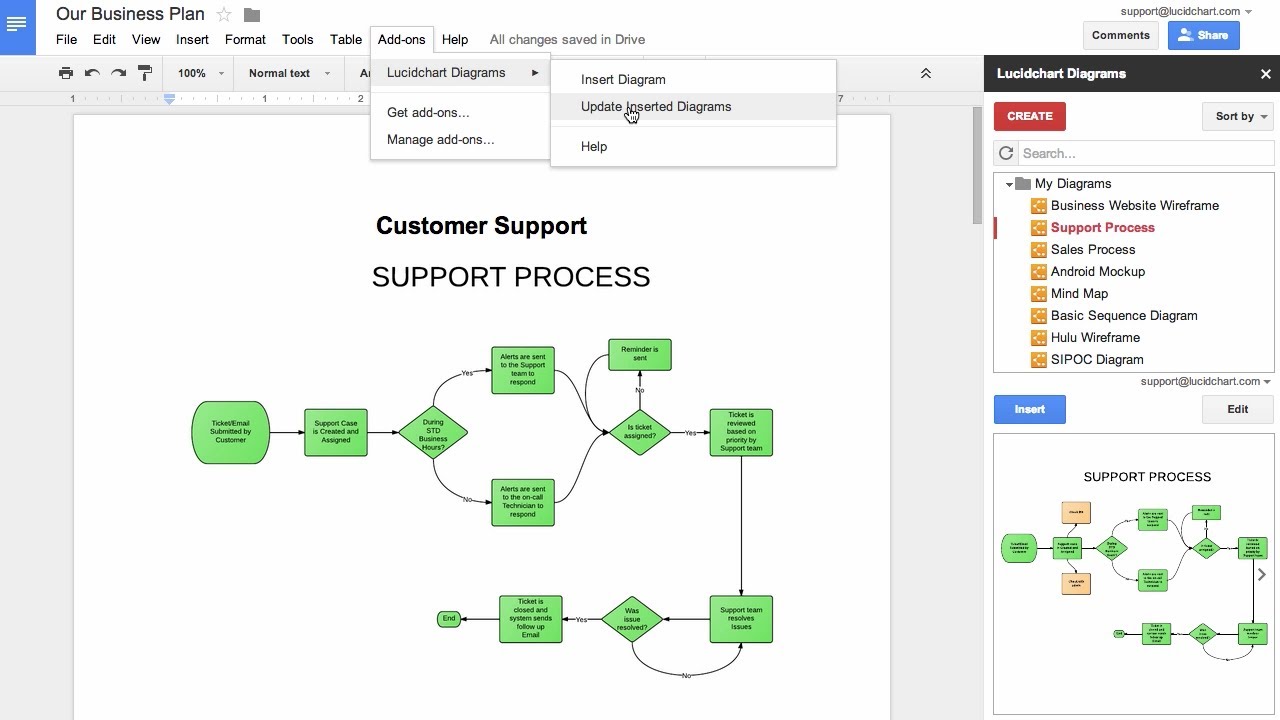The width and height of the screenshot is (1280, 720).
Task: Open the Tools menu
Action: [298, 40]
